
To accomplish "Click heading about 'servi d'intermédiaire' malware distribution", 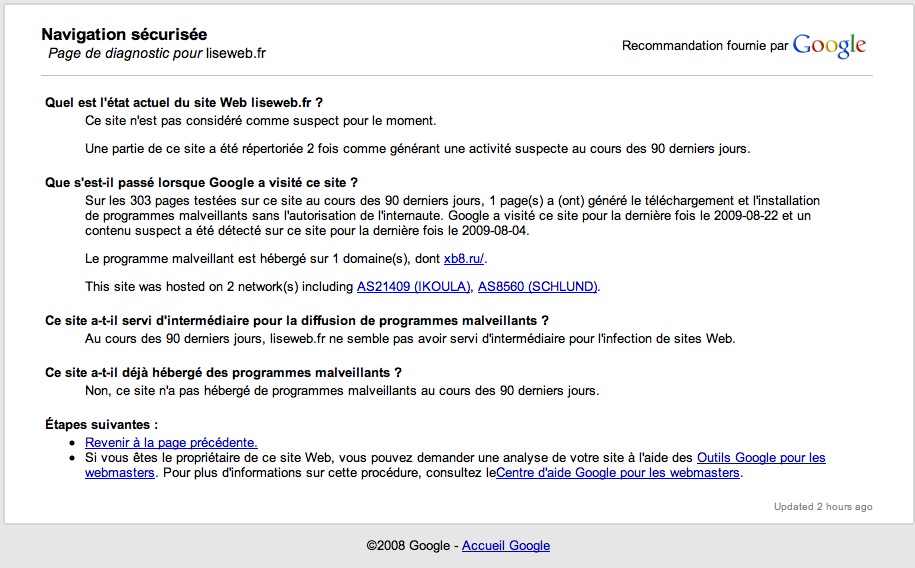I will pyautogui.click(x=297, y=321).
